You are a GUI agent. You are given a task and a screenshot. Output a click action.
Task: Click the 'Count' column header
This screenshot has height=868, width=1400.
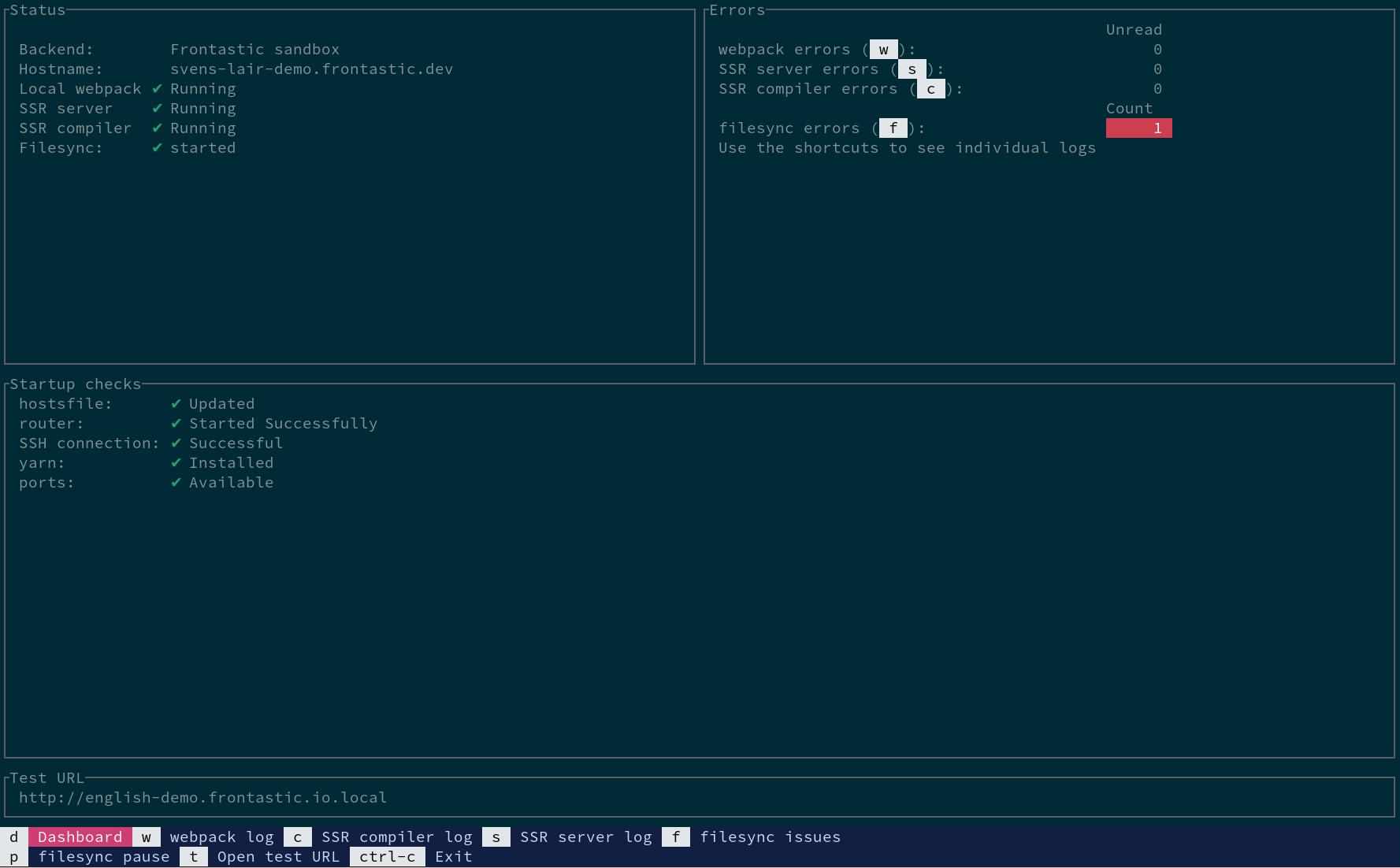[1130, 108]
